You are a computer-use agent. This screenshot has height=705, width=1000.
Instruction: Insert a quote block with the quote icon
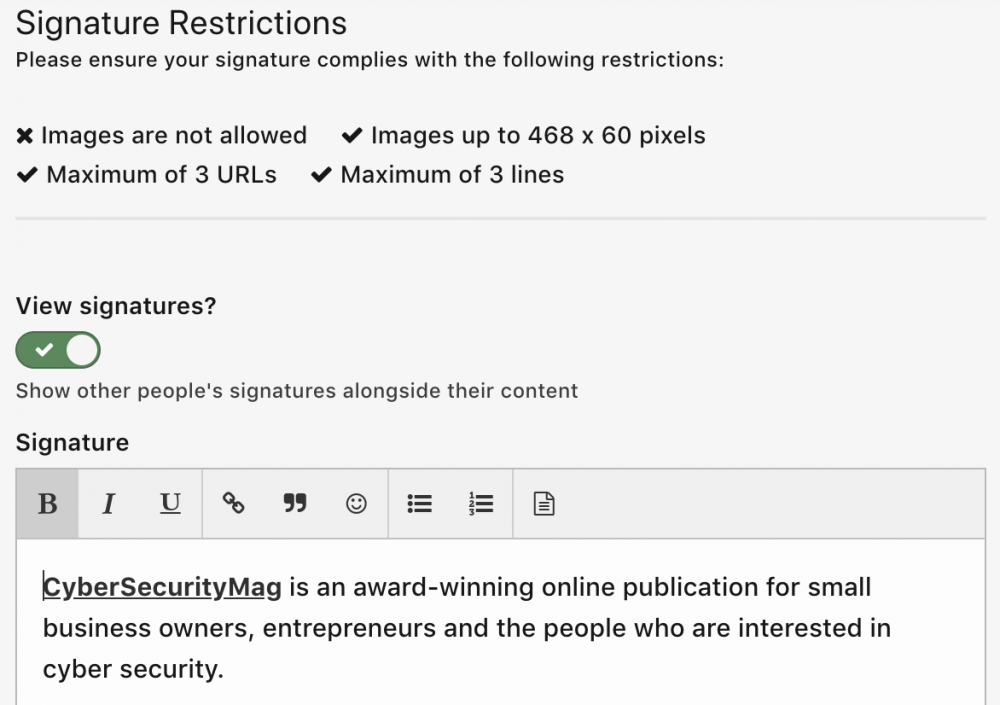pyautogui.click(x=294, y=503)
